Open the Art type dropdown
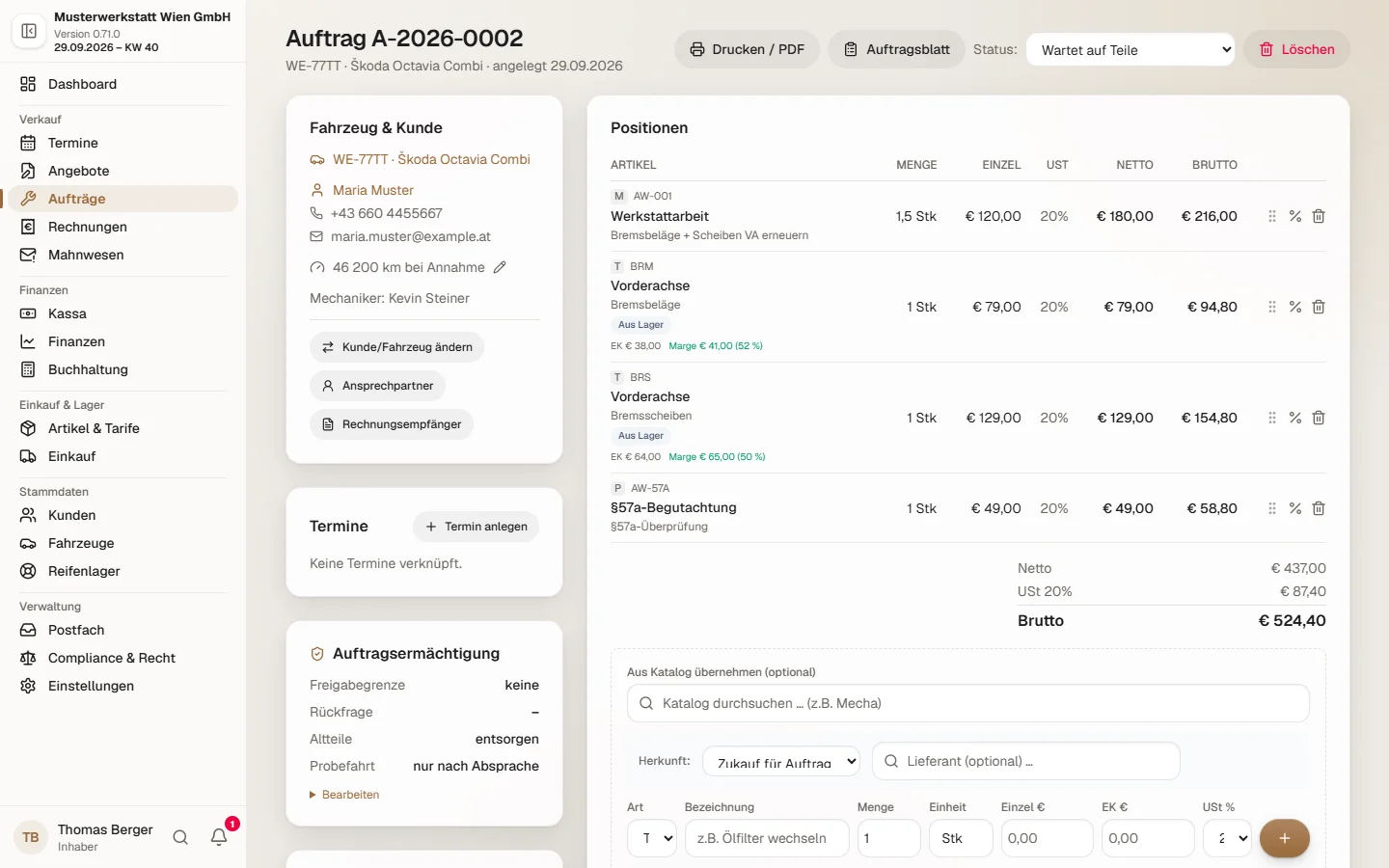1389x868 pixels. [652, 838]
